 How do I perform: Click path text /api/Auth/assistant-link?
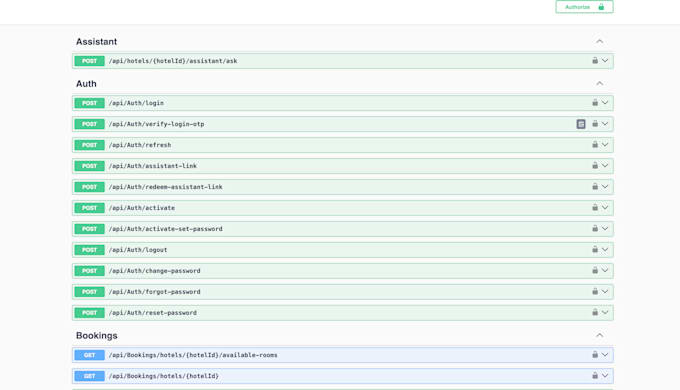pyautogui.click(x=153, y=166)
